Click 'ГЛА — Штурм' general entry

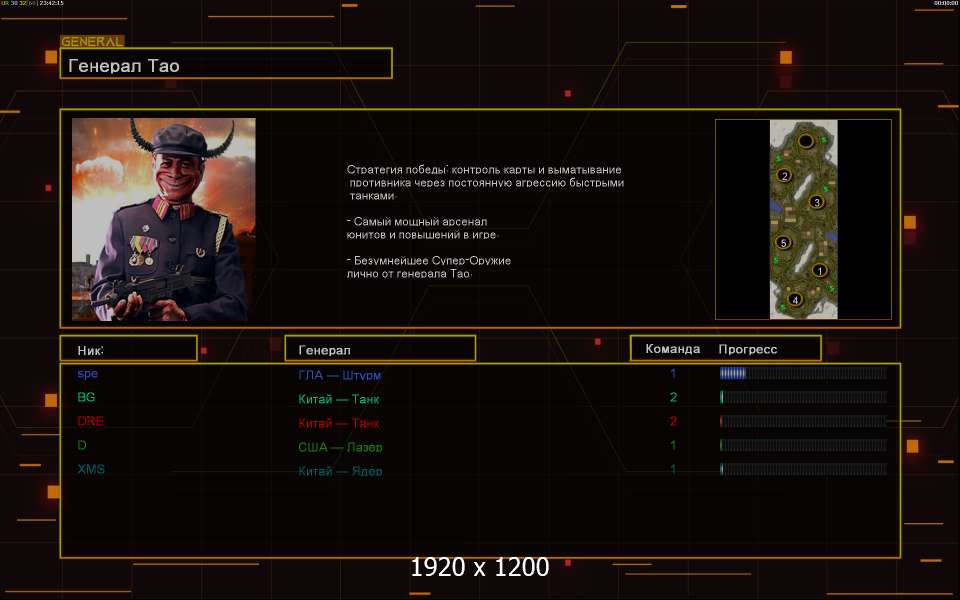[x=340, y=375]
